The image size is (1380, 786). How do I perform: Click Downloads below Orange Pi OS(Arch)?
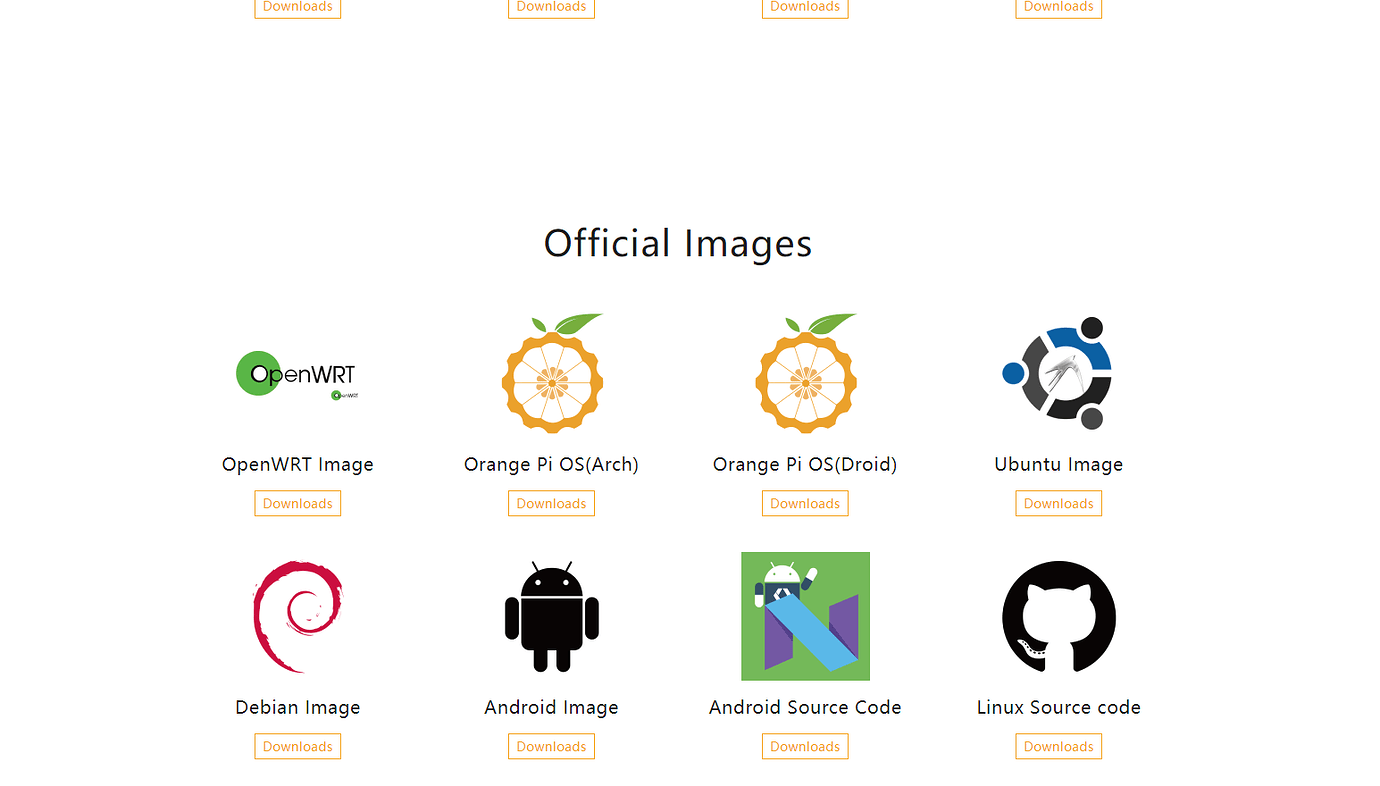(551, 503)
